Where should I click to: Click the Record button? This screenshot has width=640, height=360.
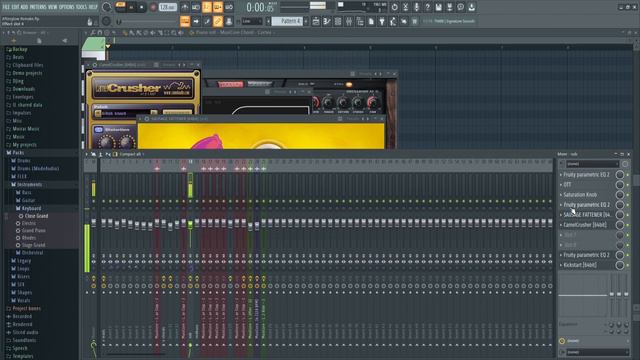153,7
